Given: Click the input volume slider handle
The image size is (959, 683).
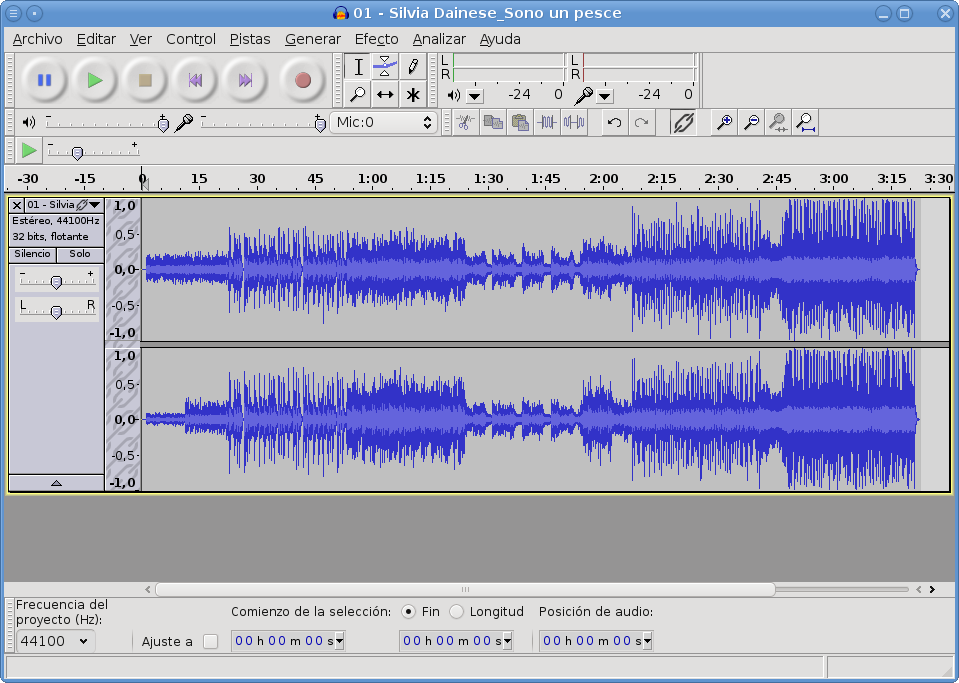Looking at the screenshot, I should coord(320,124).
